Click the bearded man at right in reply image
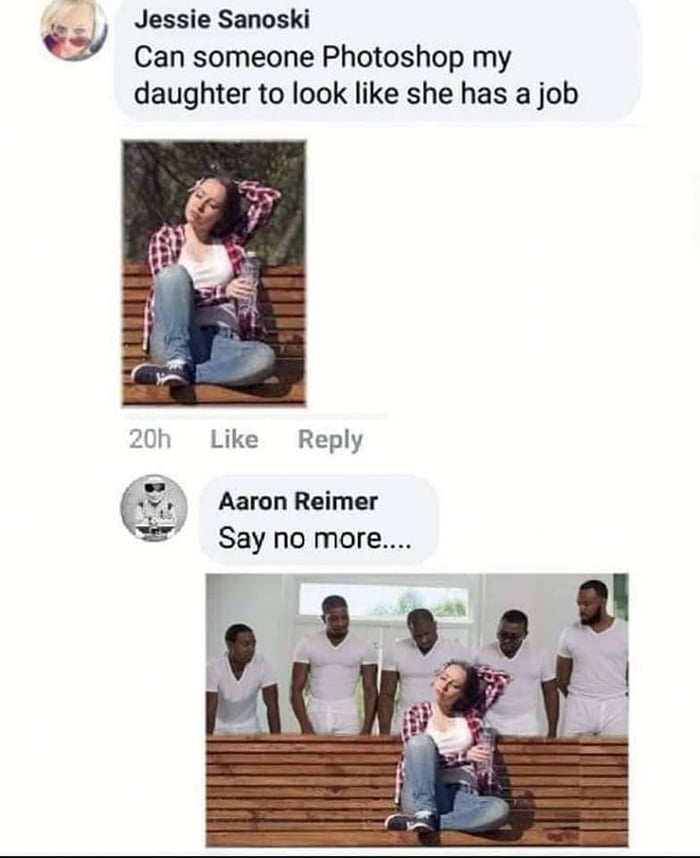Viewport: 700px width, 858px height. [593, 657]
